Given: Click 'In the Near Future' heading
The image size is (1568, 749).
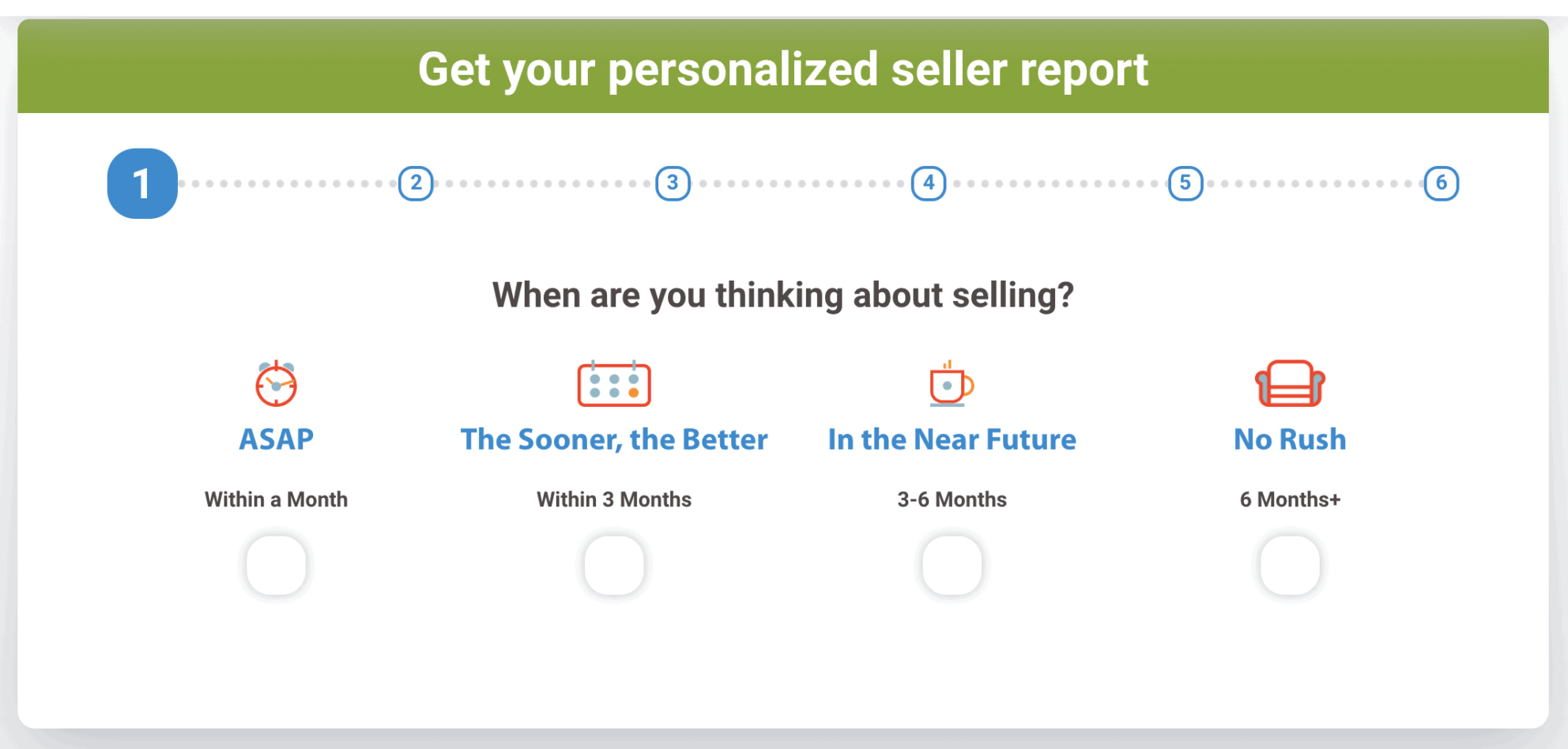Looking at the screenshot, I should tap(952, 439).
